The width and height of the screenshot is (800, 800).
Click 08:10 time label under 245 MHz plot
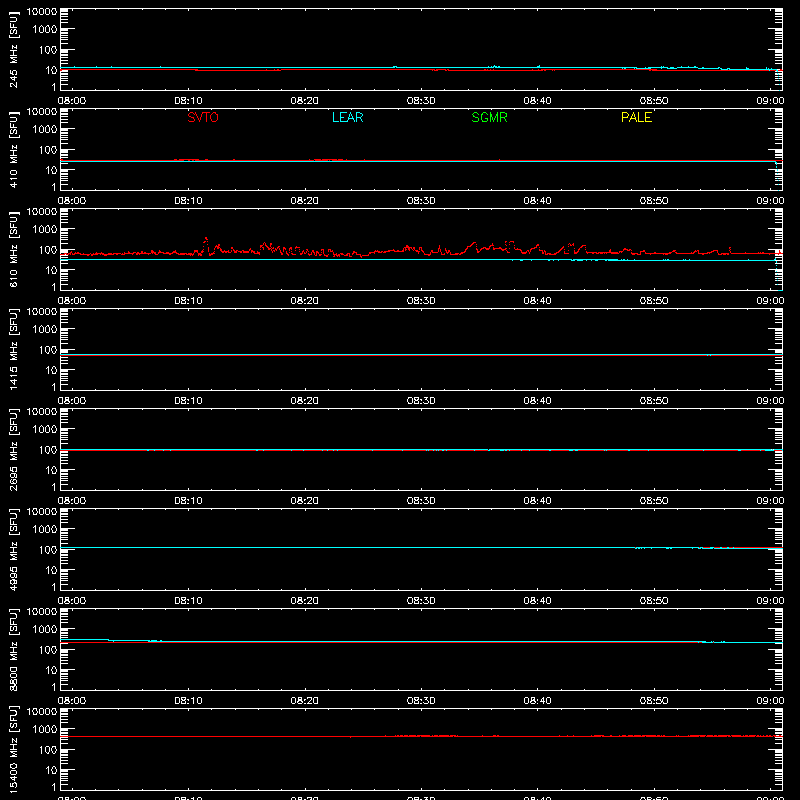tap(188, 101)
